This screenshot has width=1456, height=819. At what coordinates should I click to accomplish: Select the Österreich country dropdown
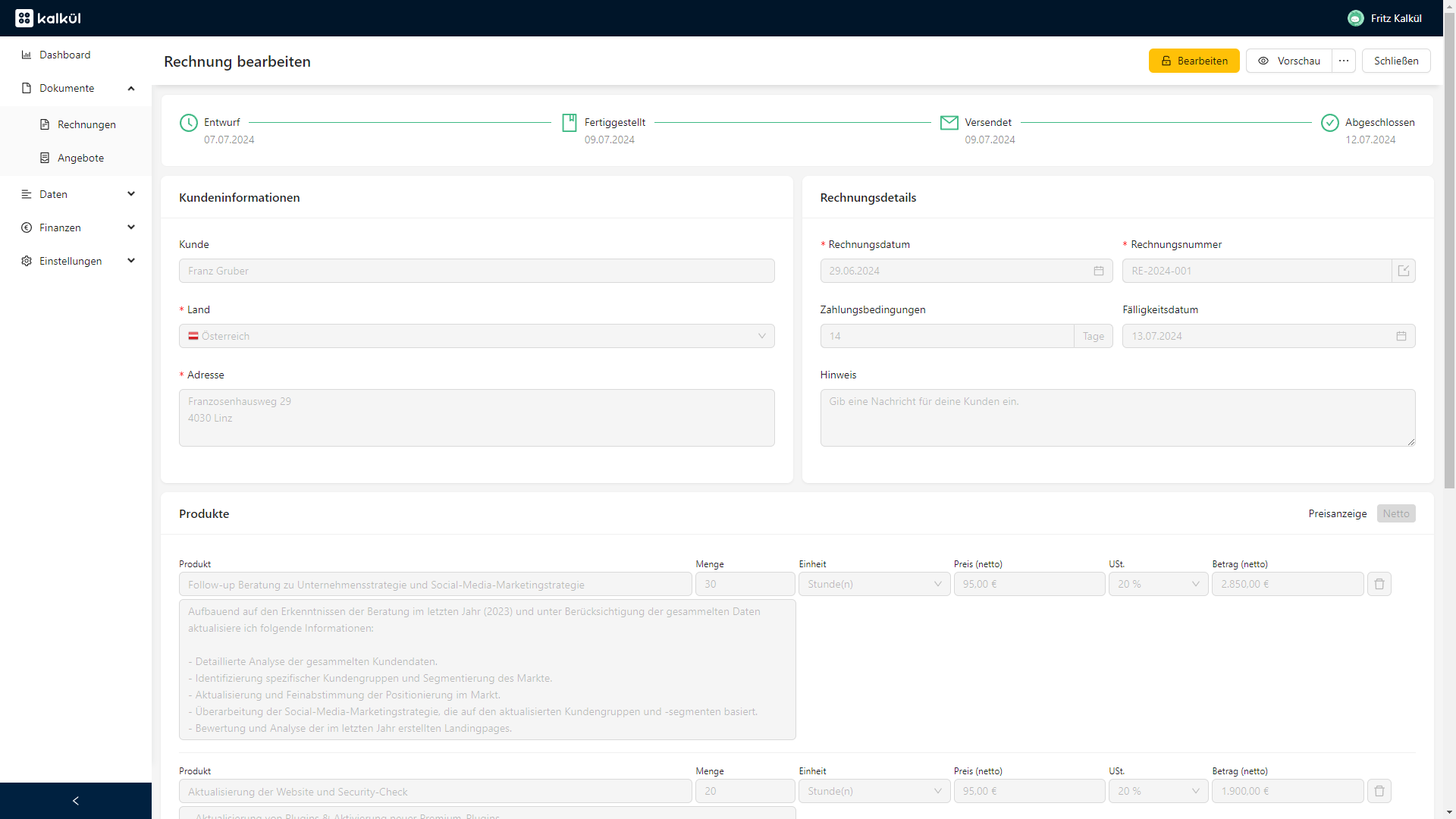477,336
